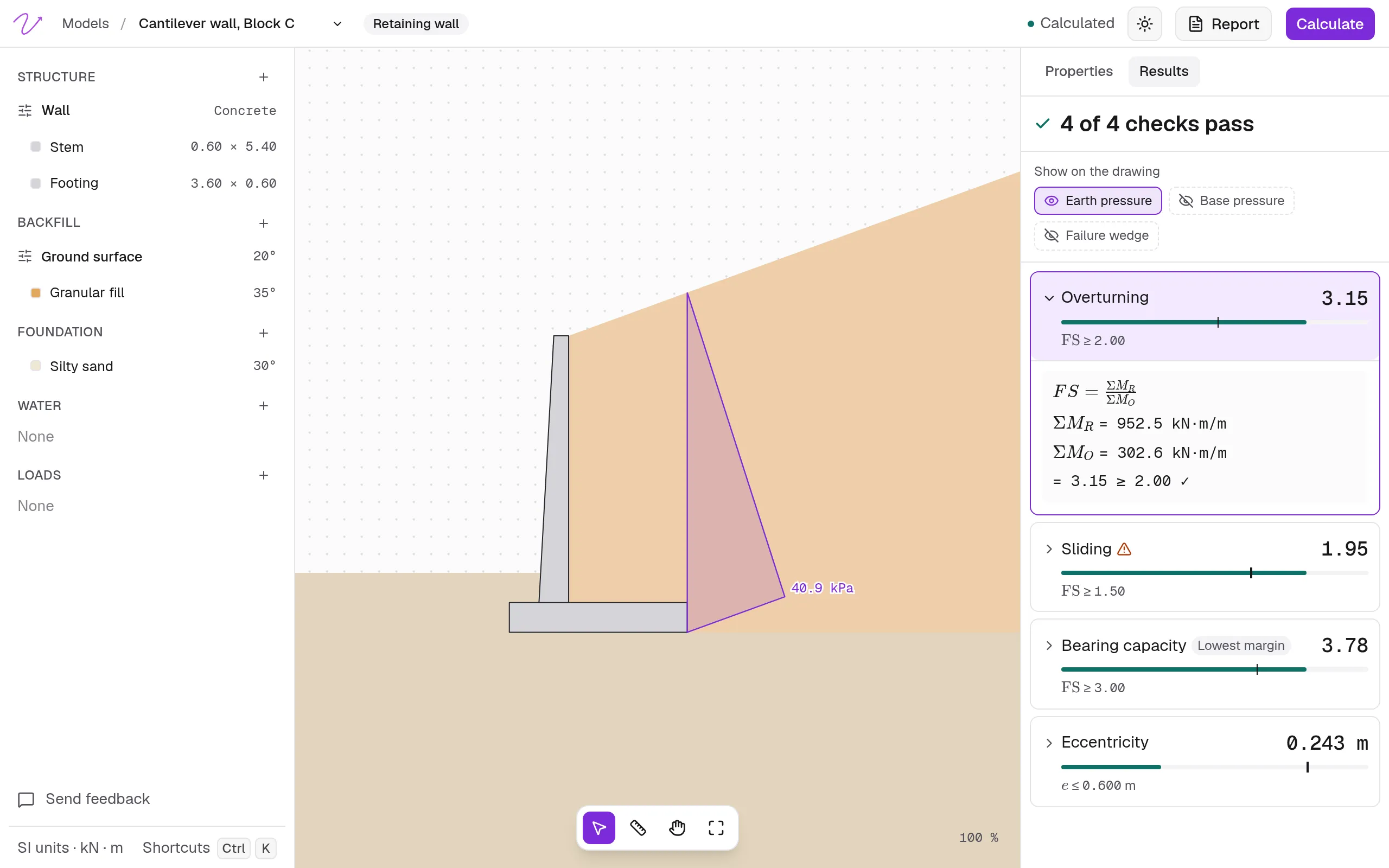Click the Sliding warning triangle icon
The height and width of the screenshot is (868, 1389).
pyautogui.click(x=1124, y=550)
